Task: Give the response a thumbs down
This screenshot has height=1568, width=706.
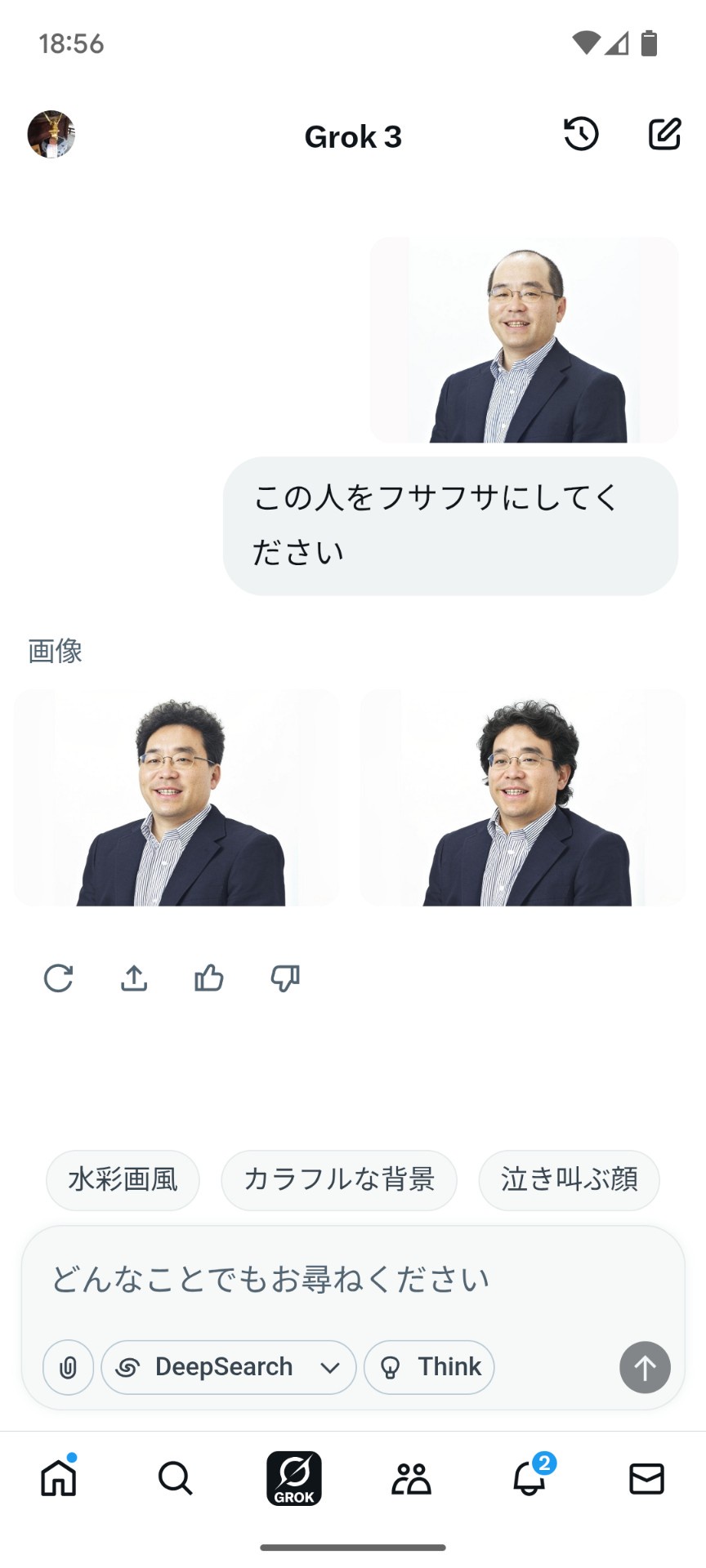Action: 285,978
